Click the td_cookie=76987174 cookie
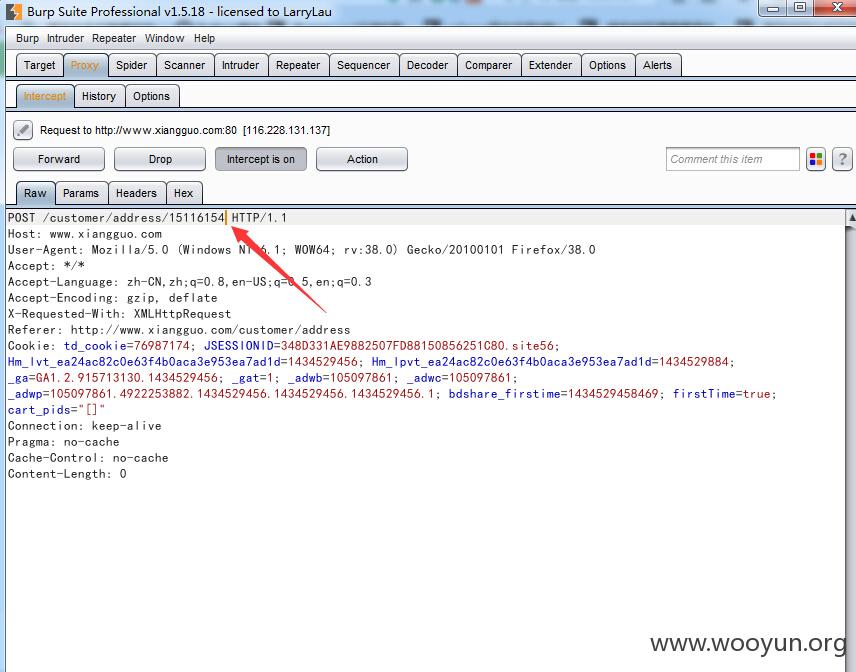 [127, 346]
